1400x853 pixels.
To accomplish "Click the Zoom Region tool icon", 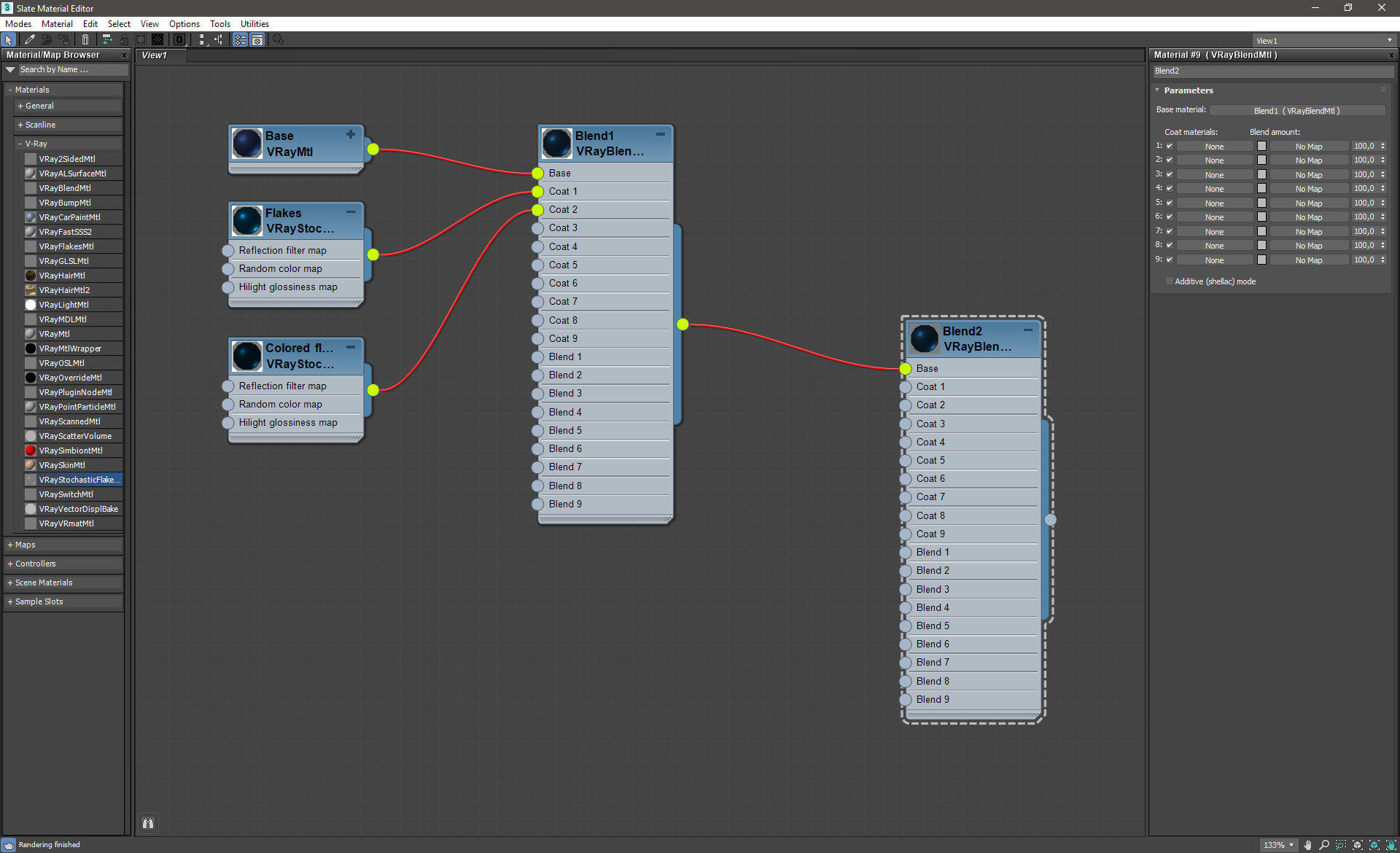I will pos(1341,845).
